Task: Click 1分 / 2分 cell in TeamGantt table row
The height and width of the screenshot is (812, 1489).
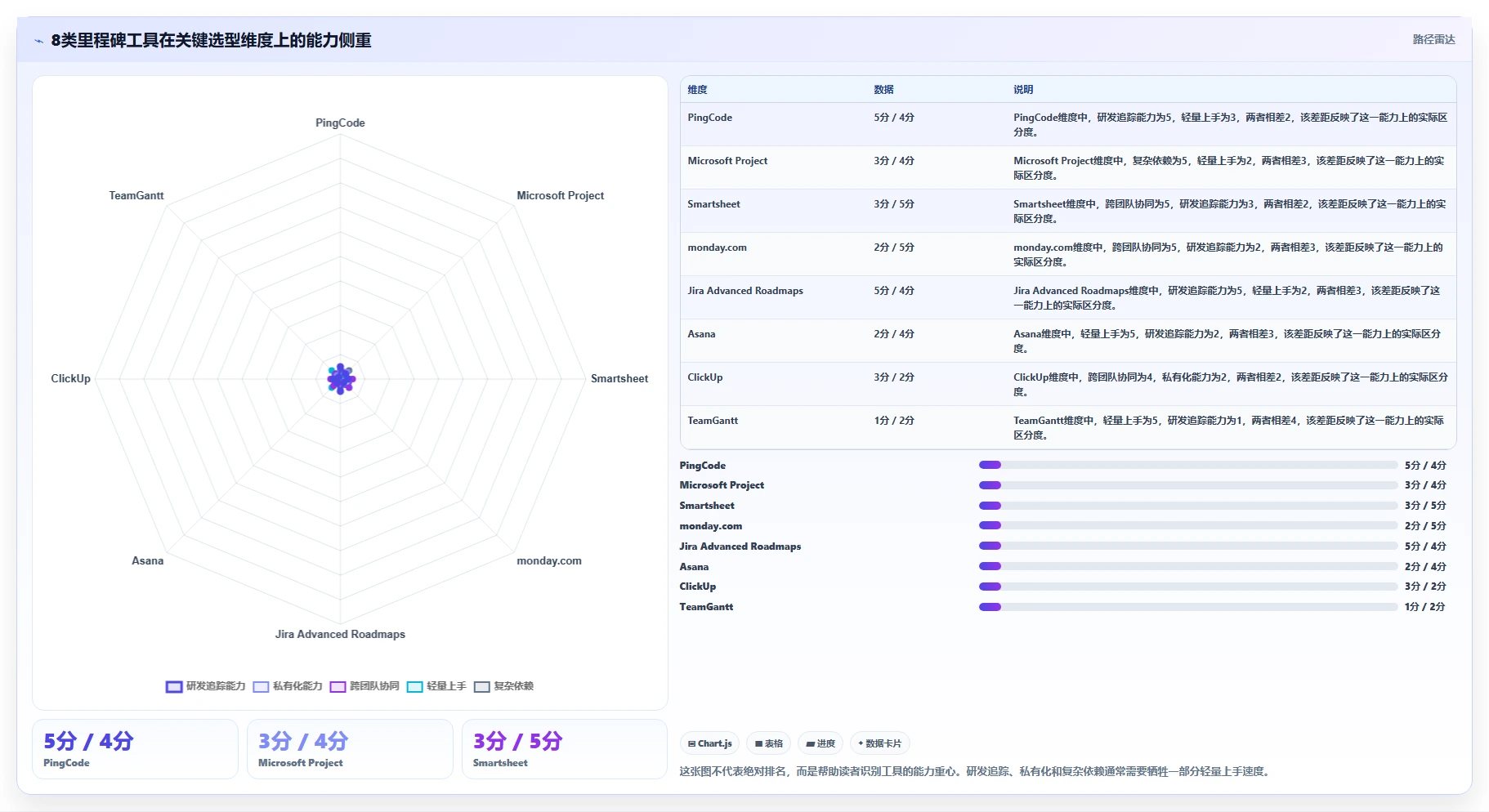Action: coord(894,421)
